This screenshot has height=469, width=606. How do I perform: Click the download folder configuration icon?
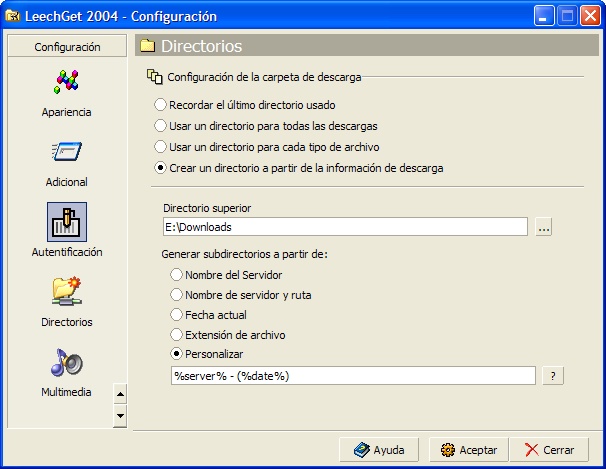point(155,76)
